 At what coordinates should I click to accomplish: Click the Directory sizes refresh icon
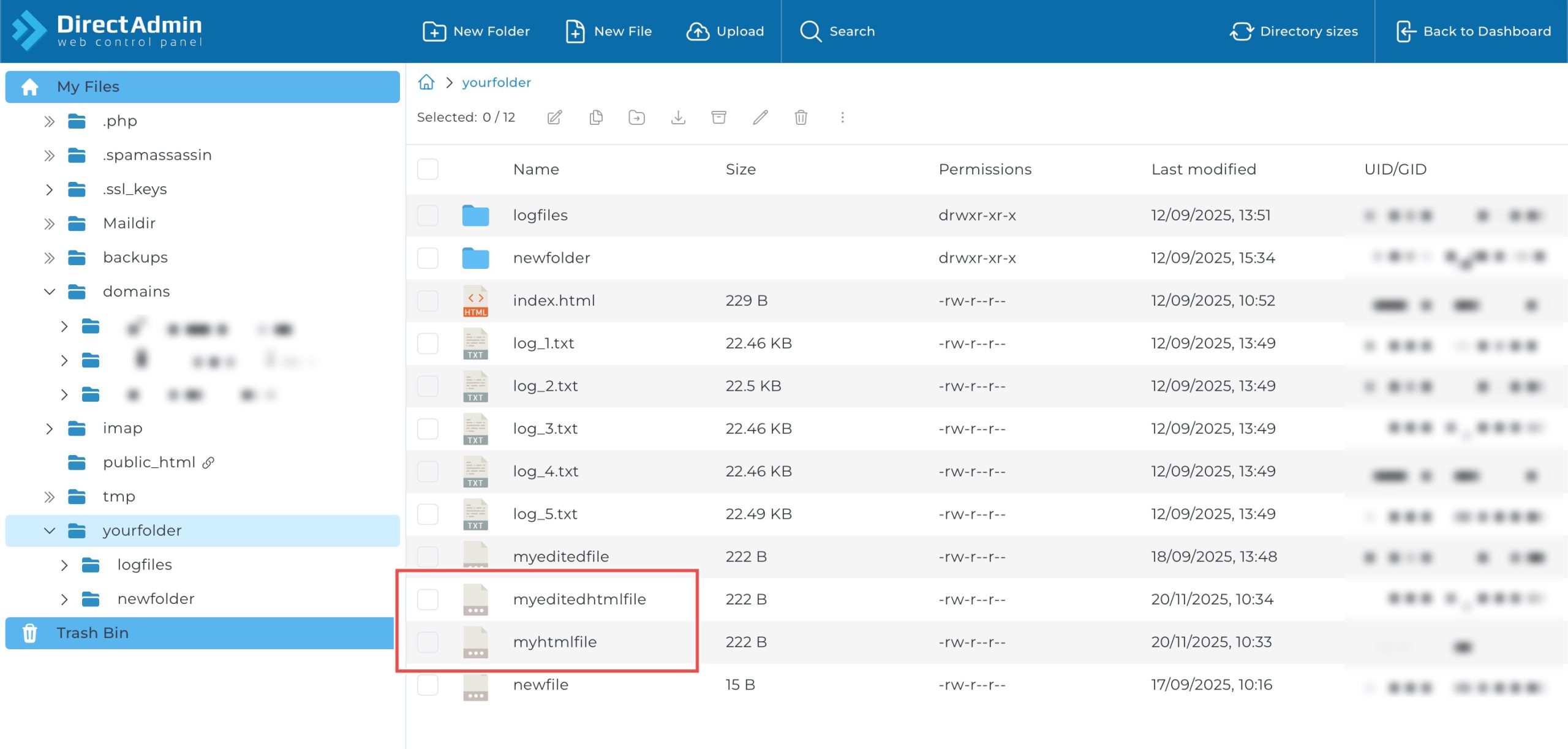(x=1242, y=31)
